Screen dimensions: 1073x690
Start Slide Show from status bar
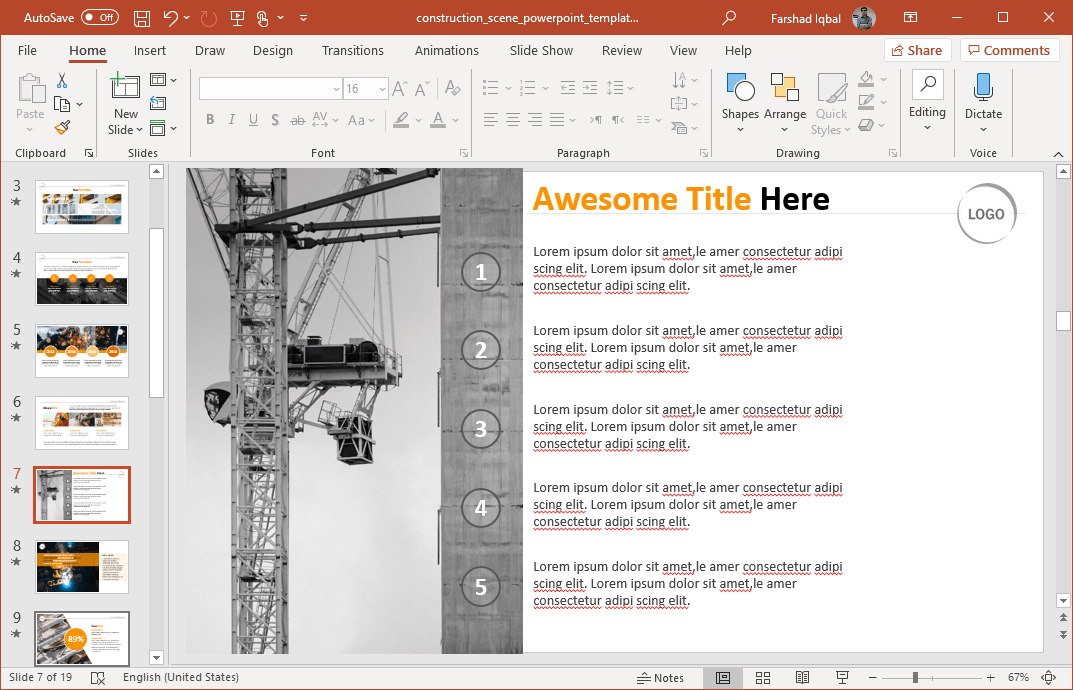click(842, 678)
